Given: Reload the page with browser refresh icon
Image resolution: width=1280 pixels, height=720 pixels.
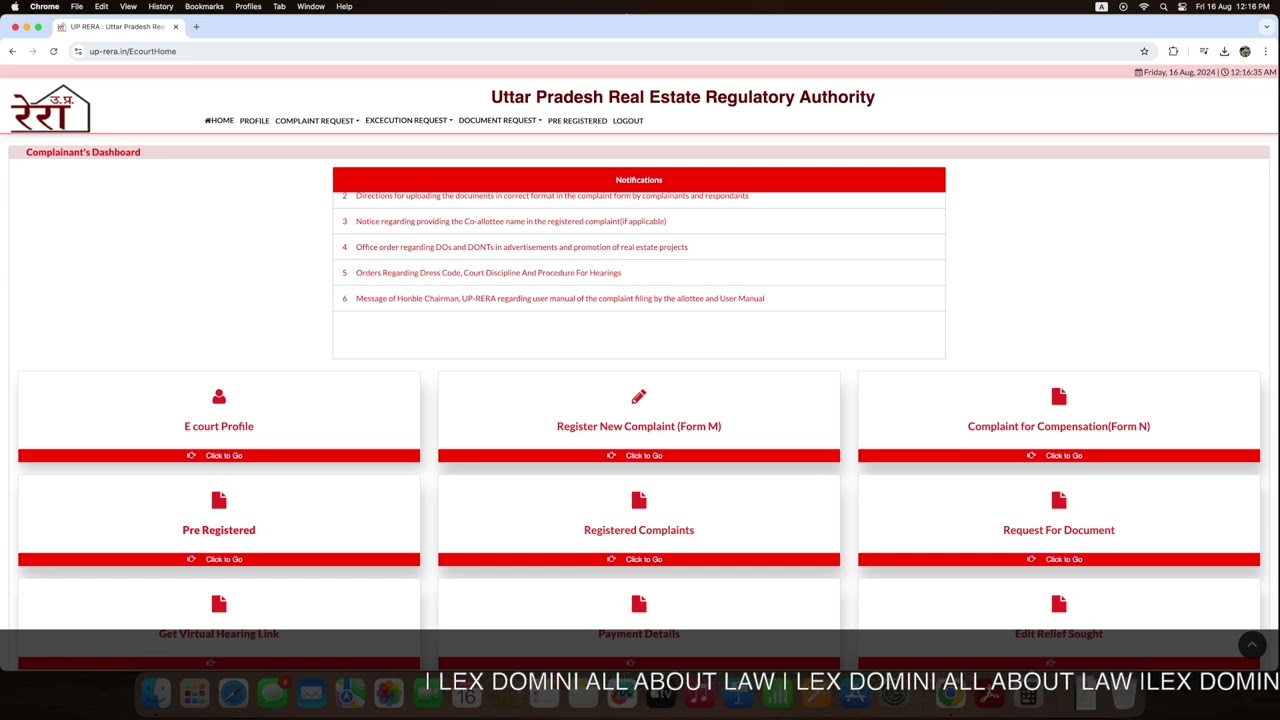Looking at the screenshot, I should (54, 51).
